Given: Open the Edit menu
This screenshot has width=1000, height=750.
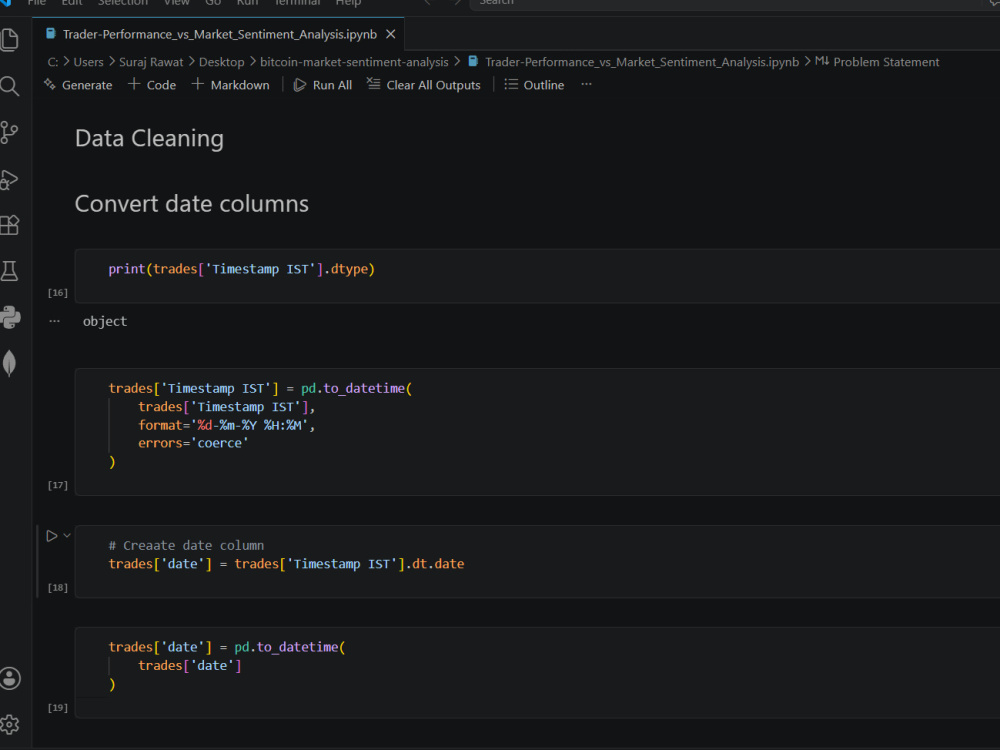Looking at the screenshot, I should [x=71, y=3].
